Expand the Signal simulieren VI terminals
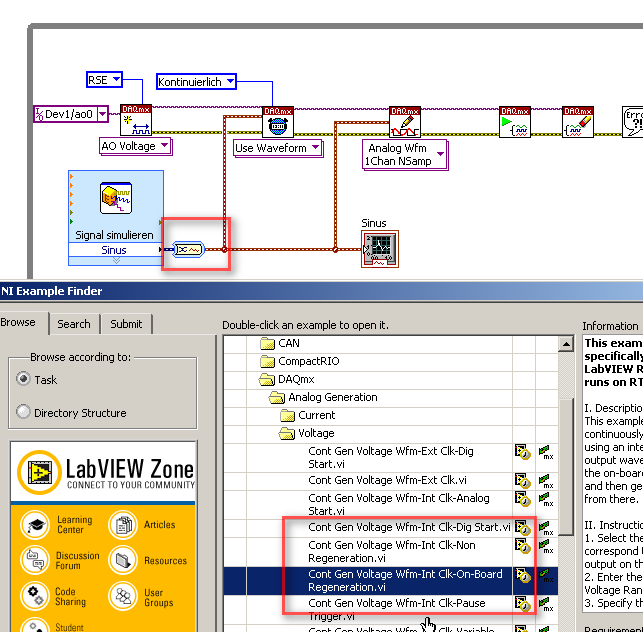The image size is (643, 632). pyautogui.click(x=116, y=261)
